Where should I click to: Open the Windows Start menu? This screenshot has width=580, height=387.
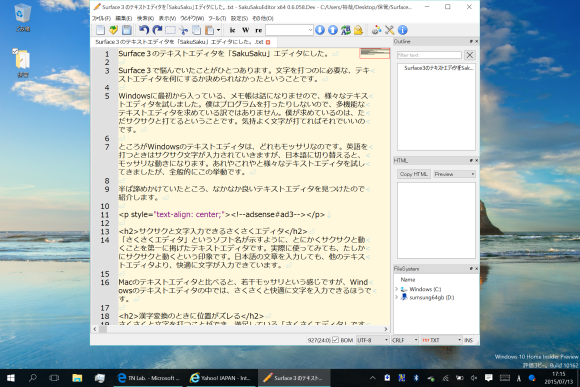pos(11,378)
